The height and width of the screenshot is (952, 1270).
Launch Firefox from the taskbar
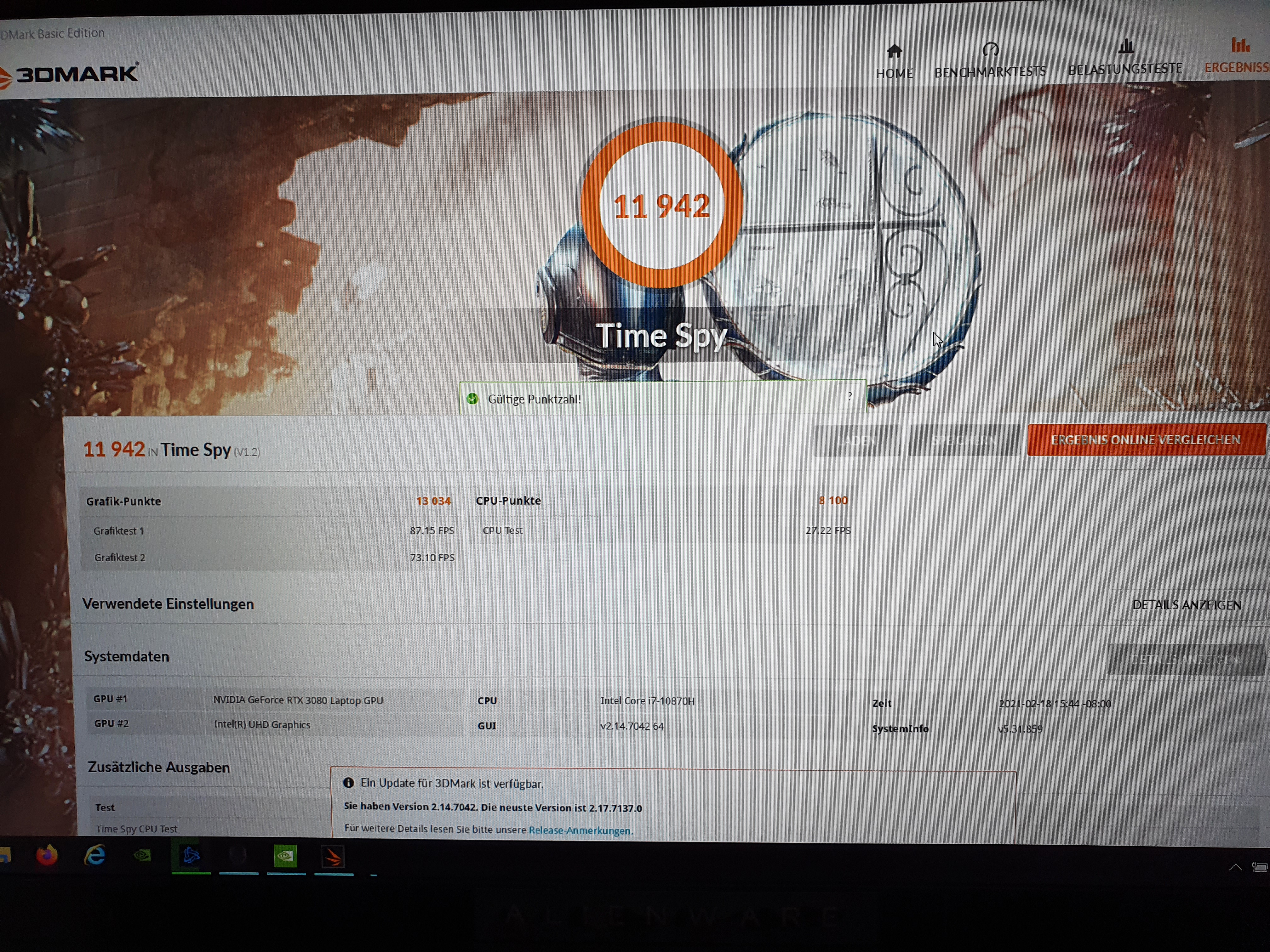47,856
